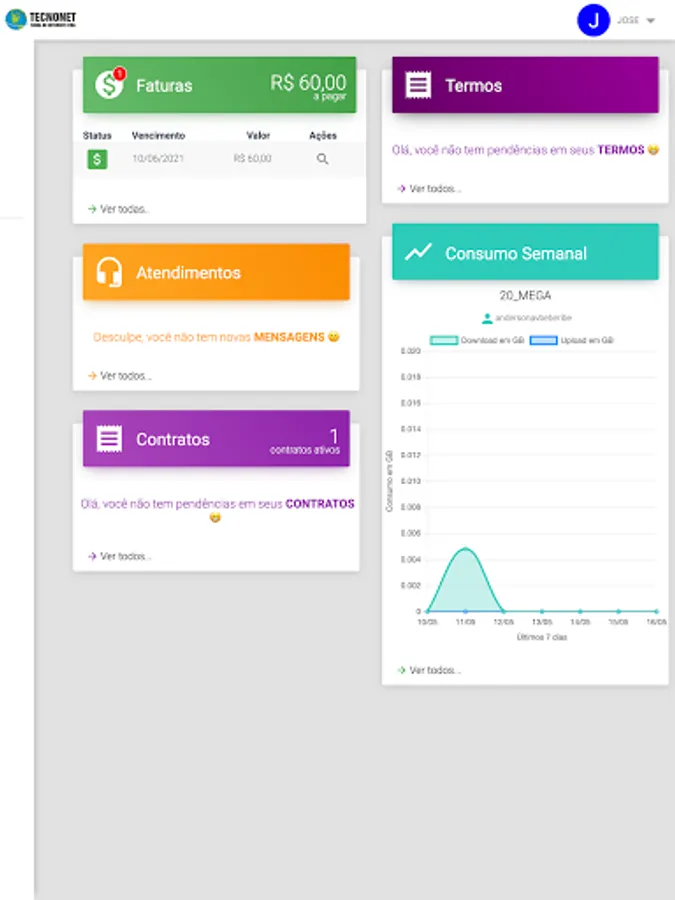View invoice details with the magnifier icon
Screen dimensions: 675x900
[323, 159]
